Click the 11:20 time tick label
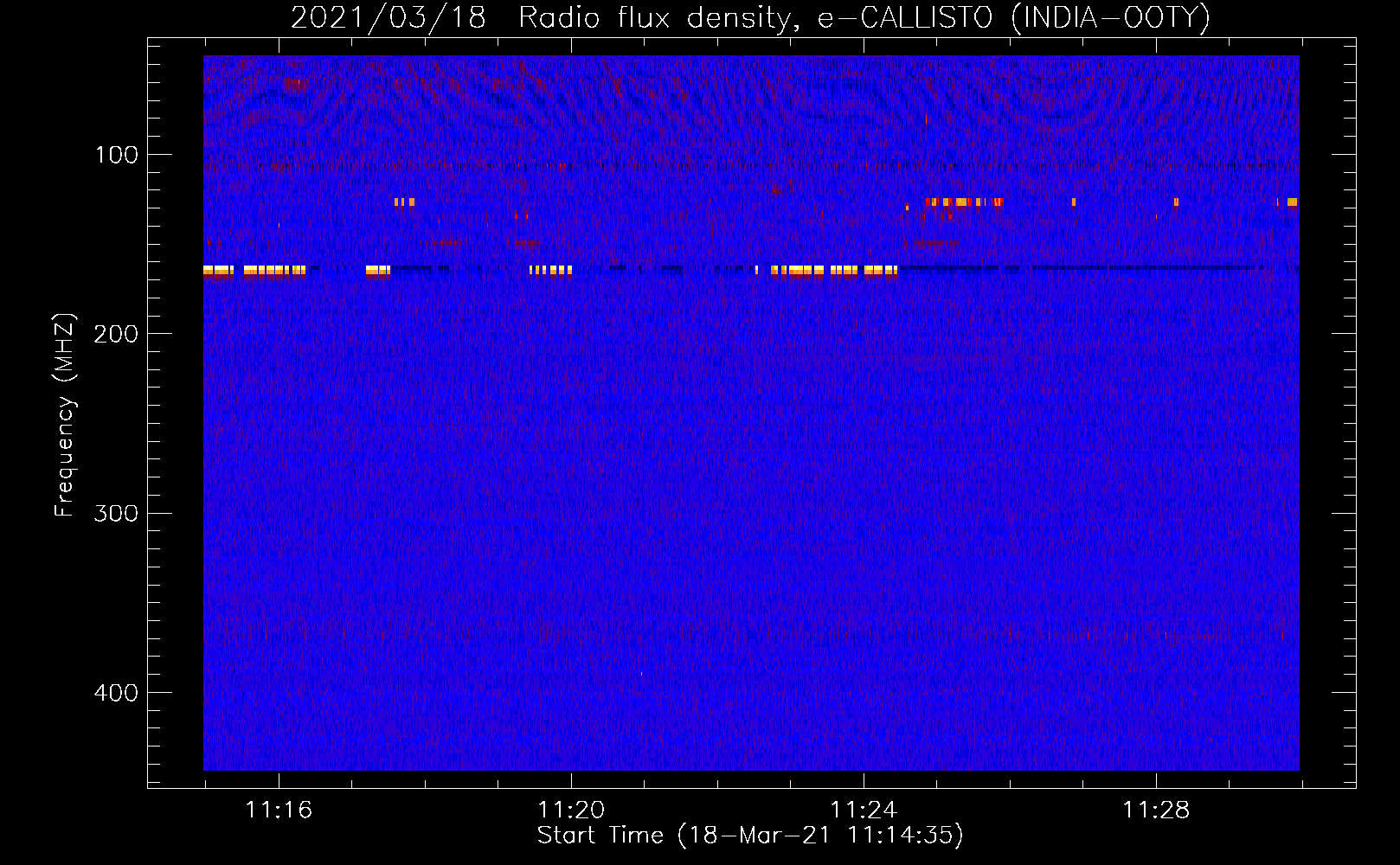1400x865 pixels. pos(571,811)
